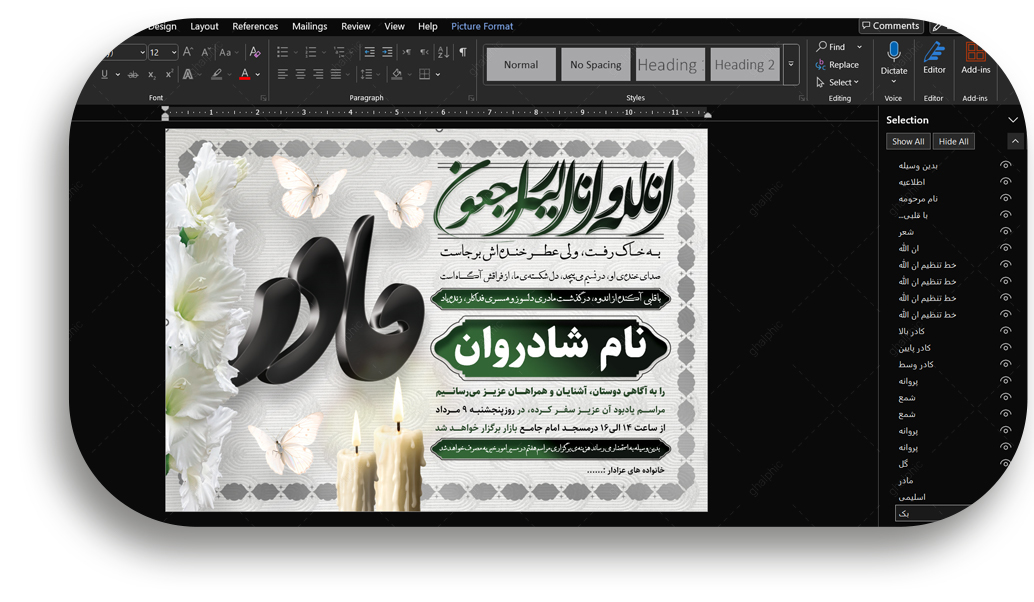Open the font size dropdown showing 12
The image size is (1034, 602).
[x=174, y=52]
